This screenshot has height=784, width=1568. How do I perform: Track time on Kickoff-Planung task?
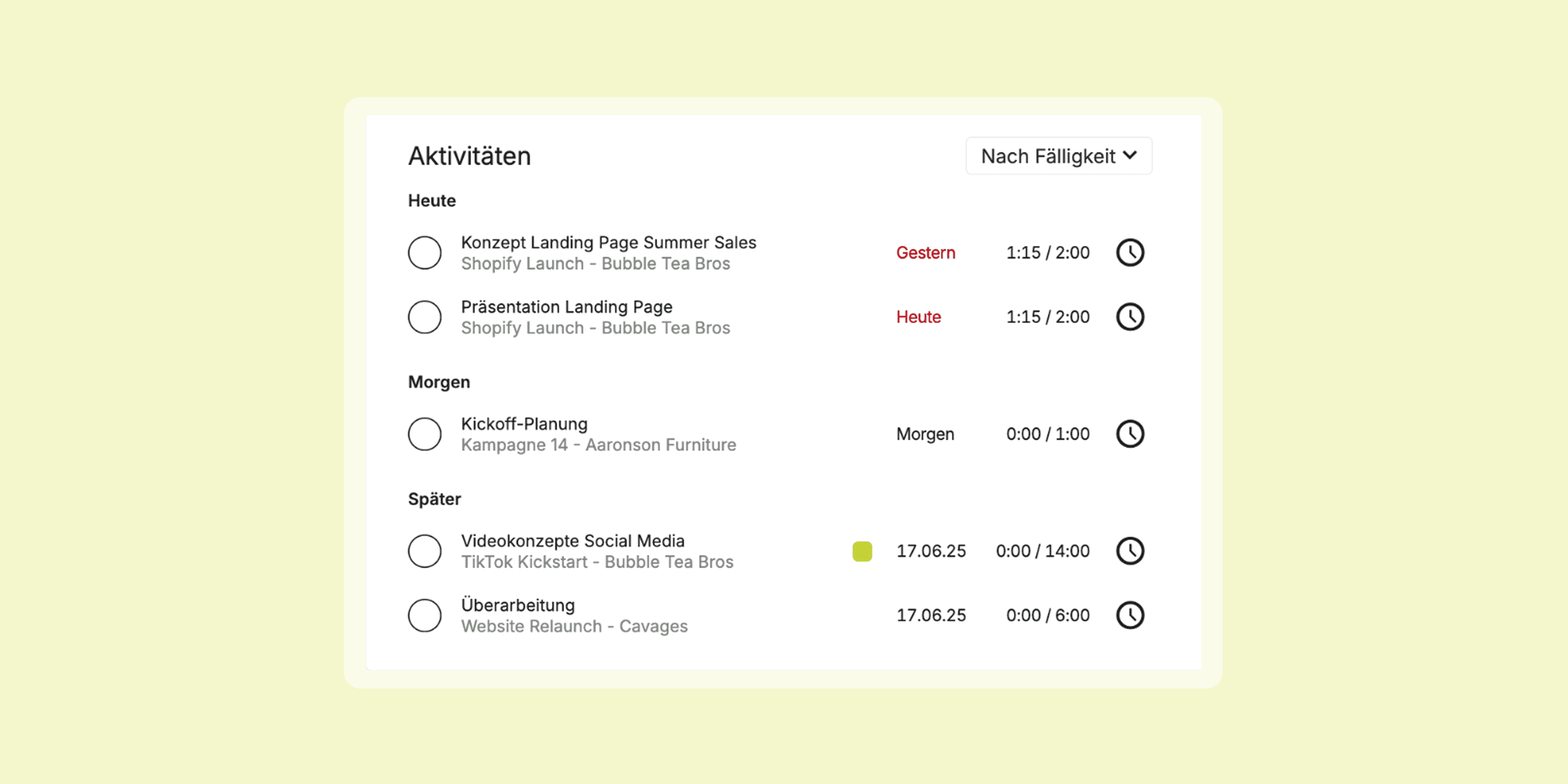(x=1130, y=434)
